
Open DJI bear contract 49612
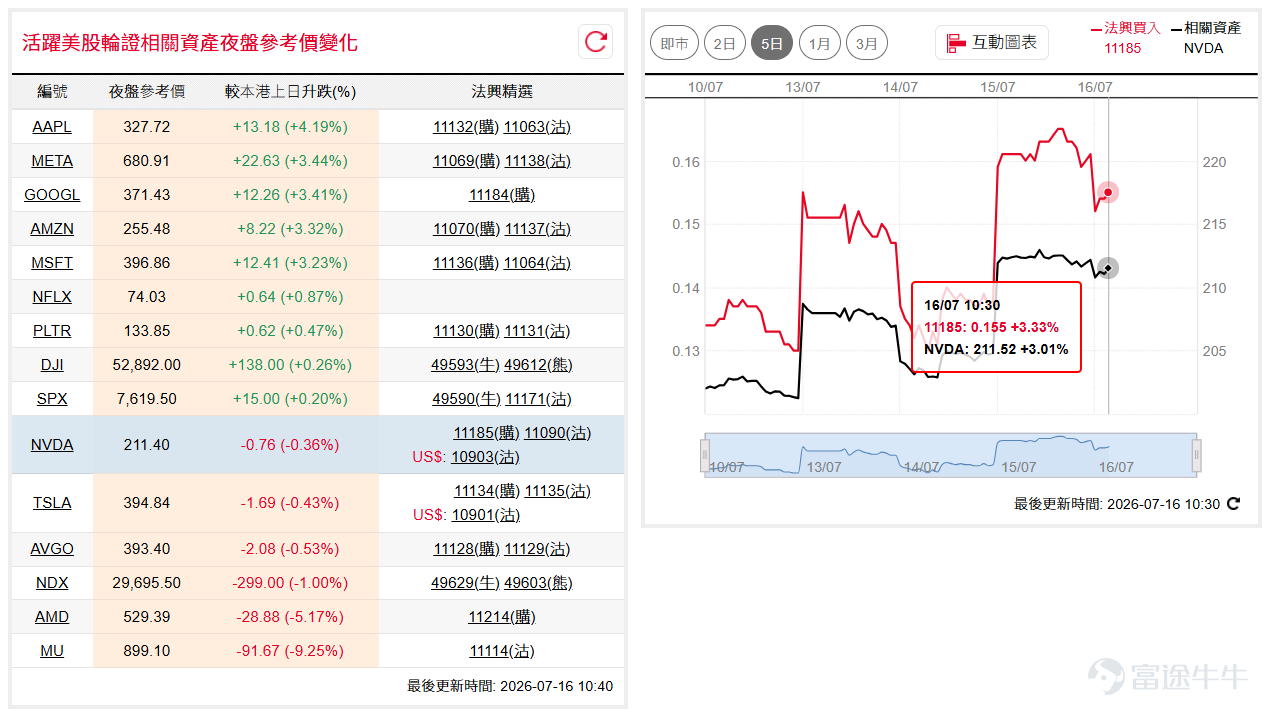tap(538, 365)
